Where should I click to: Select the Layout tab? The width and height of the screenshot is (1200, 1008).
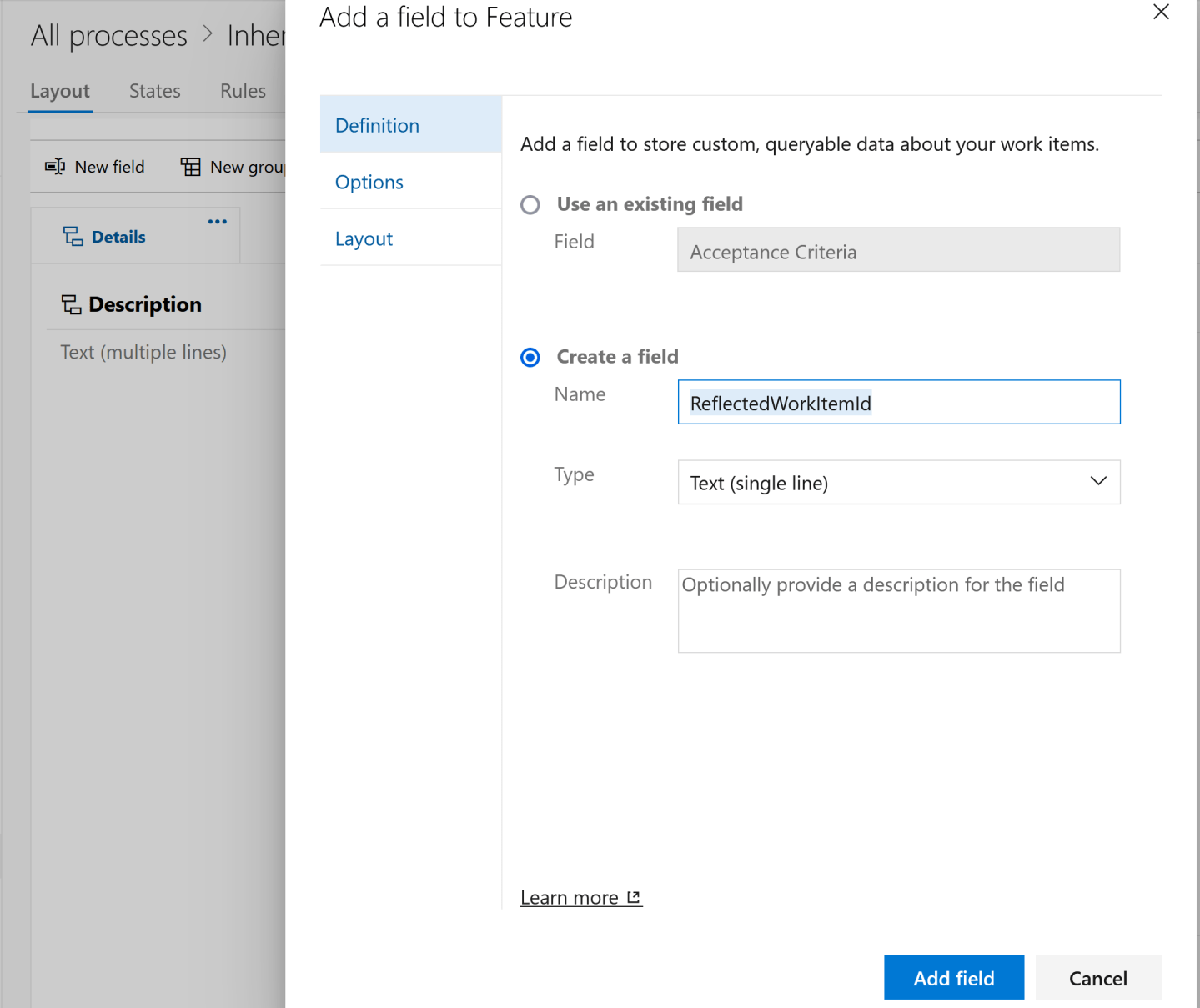click(x=60, y=90)
